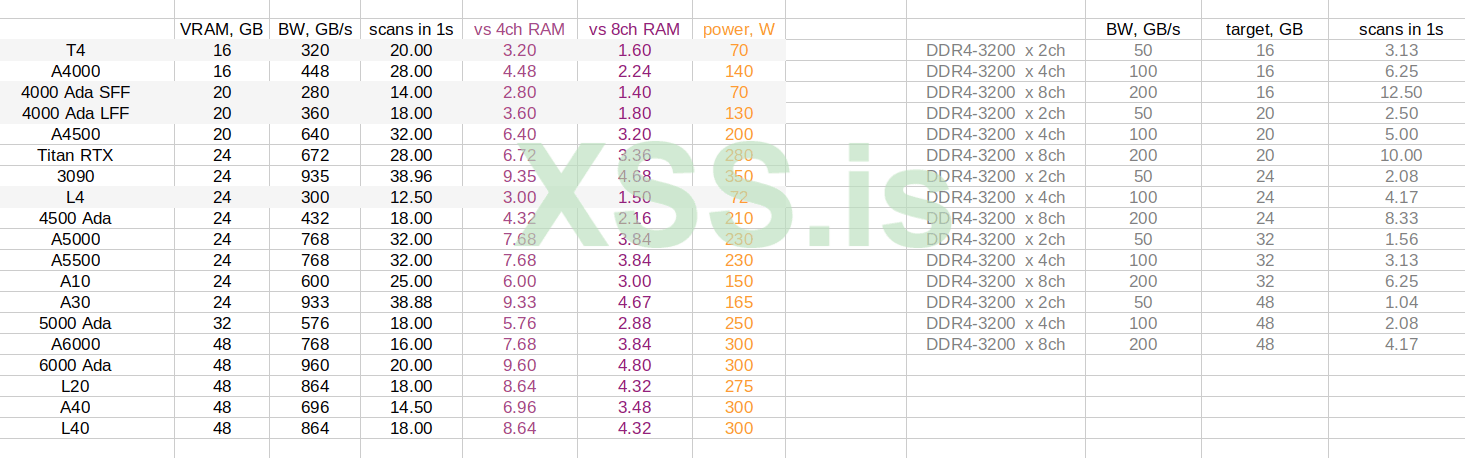Image resolution: width=1465 pixels, height=458 pixels.
Task: Click the 5.00 scans value in DDR4 table
Action: click(1400, 134)
